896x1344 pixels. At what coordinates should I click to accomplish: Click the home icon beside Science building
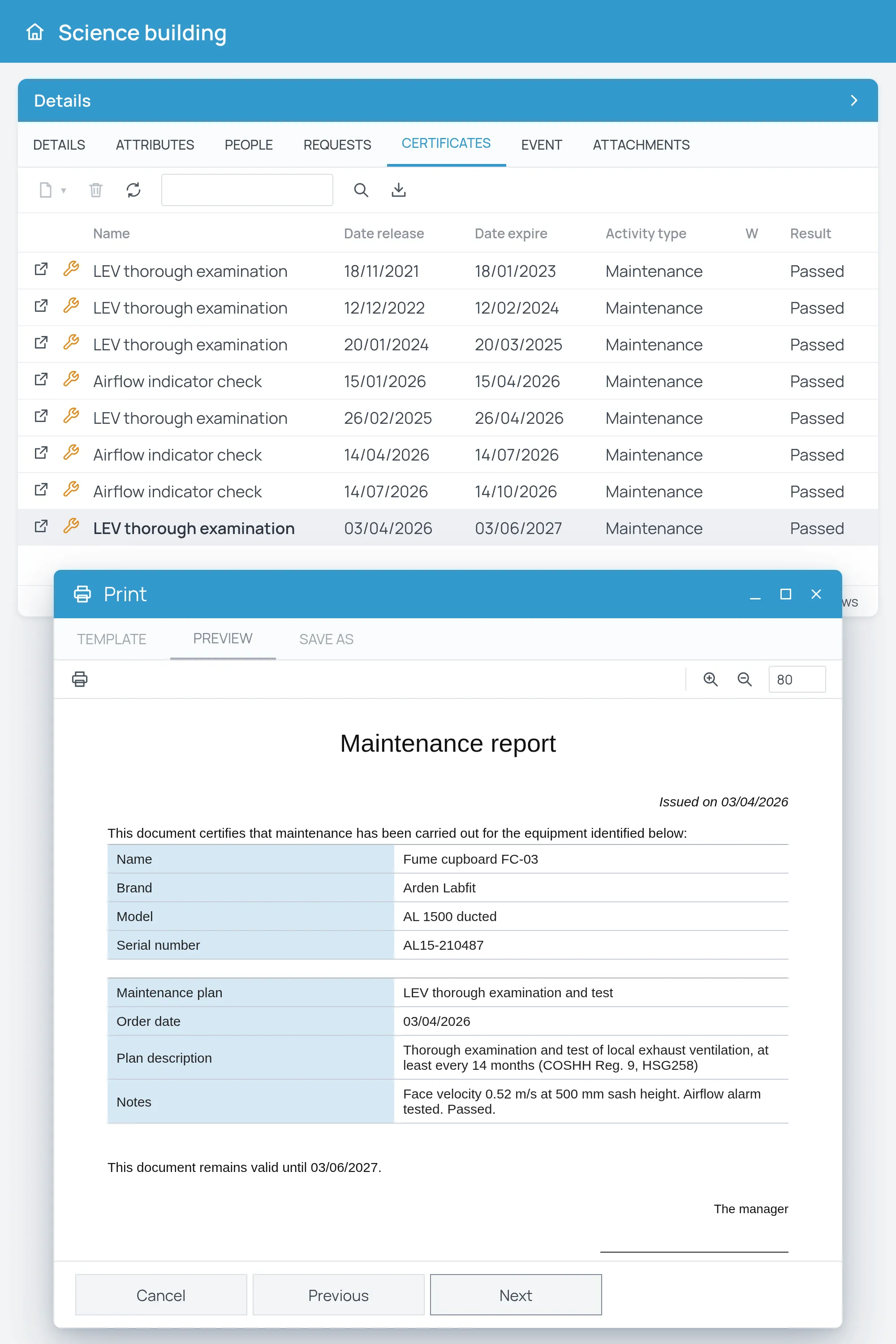click(35, 32)
